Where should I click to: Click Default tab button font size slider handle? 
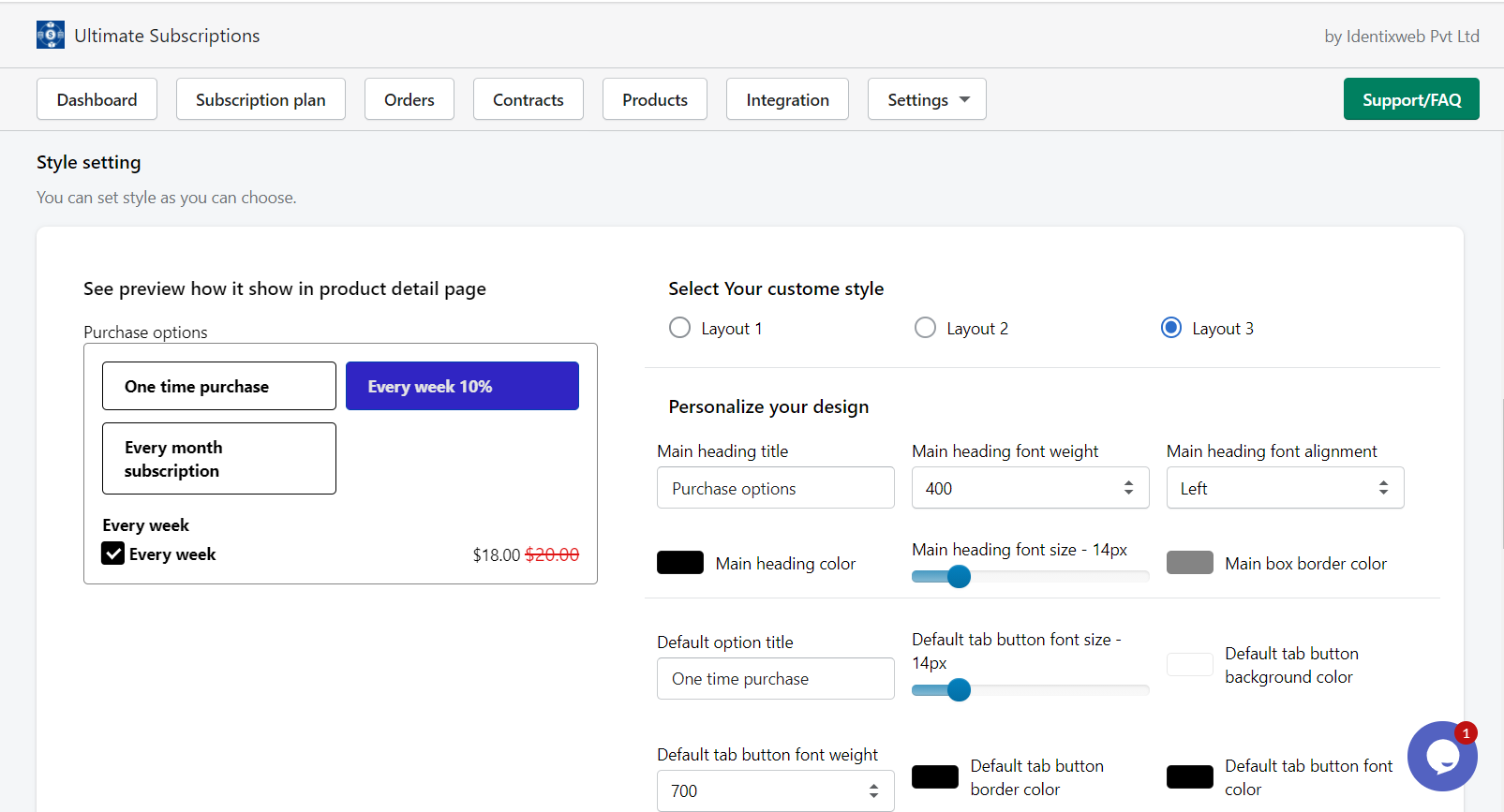pos(959,690)
